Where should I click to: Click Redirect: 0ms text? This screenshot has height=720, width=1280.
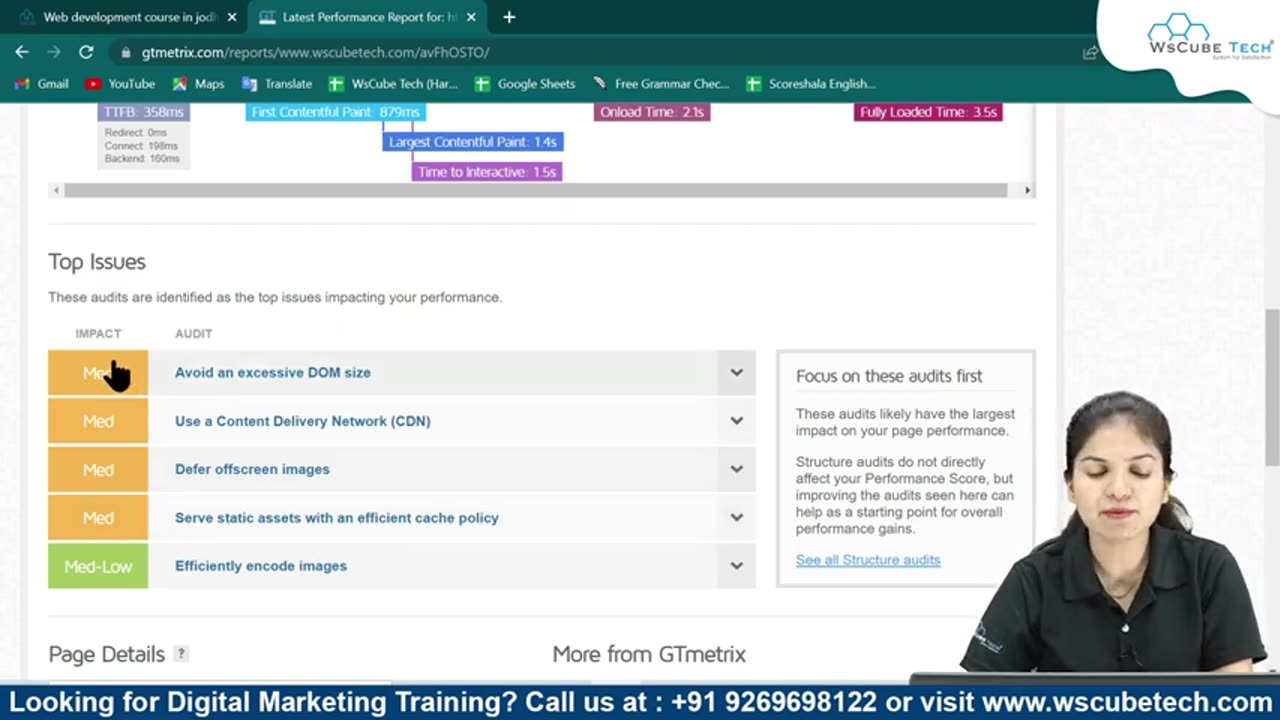(136, 132)
